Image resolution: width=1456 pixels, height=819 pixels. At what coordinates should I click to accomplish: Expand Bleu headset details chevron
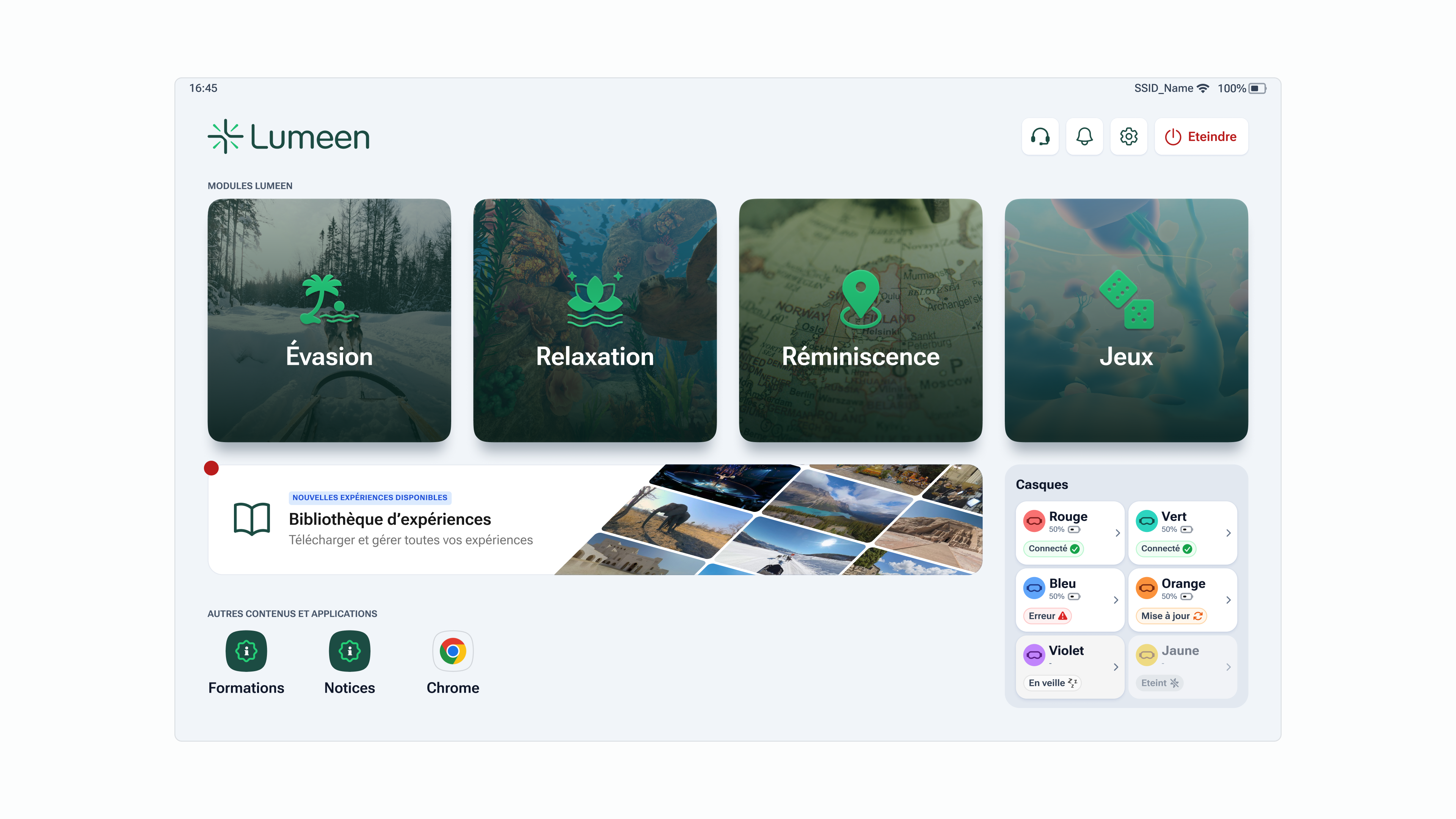1116,600
